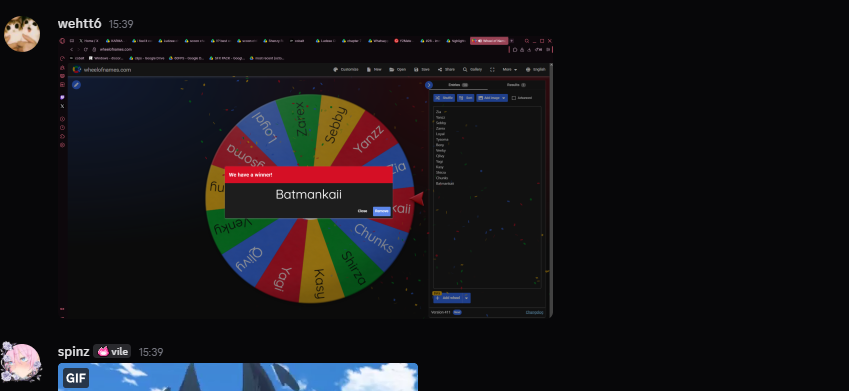Viewport: 849px width, 391px height.
Task: Click Share in the wheelofnames toolbar
Action: pos(446,69)
